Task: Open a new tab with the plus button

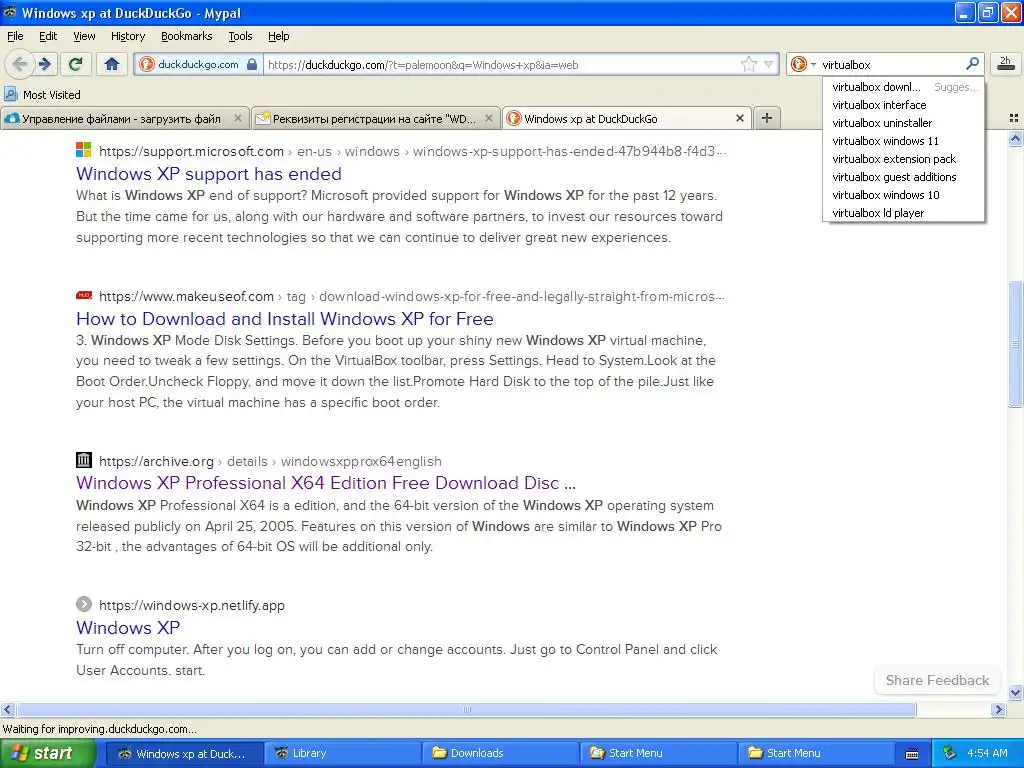Action: [x=767, y=118]
